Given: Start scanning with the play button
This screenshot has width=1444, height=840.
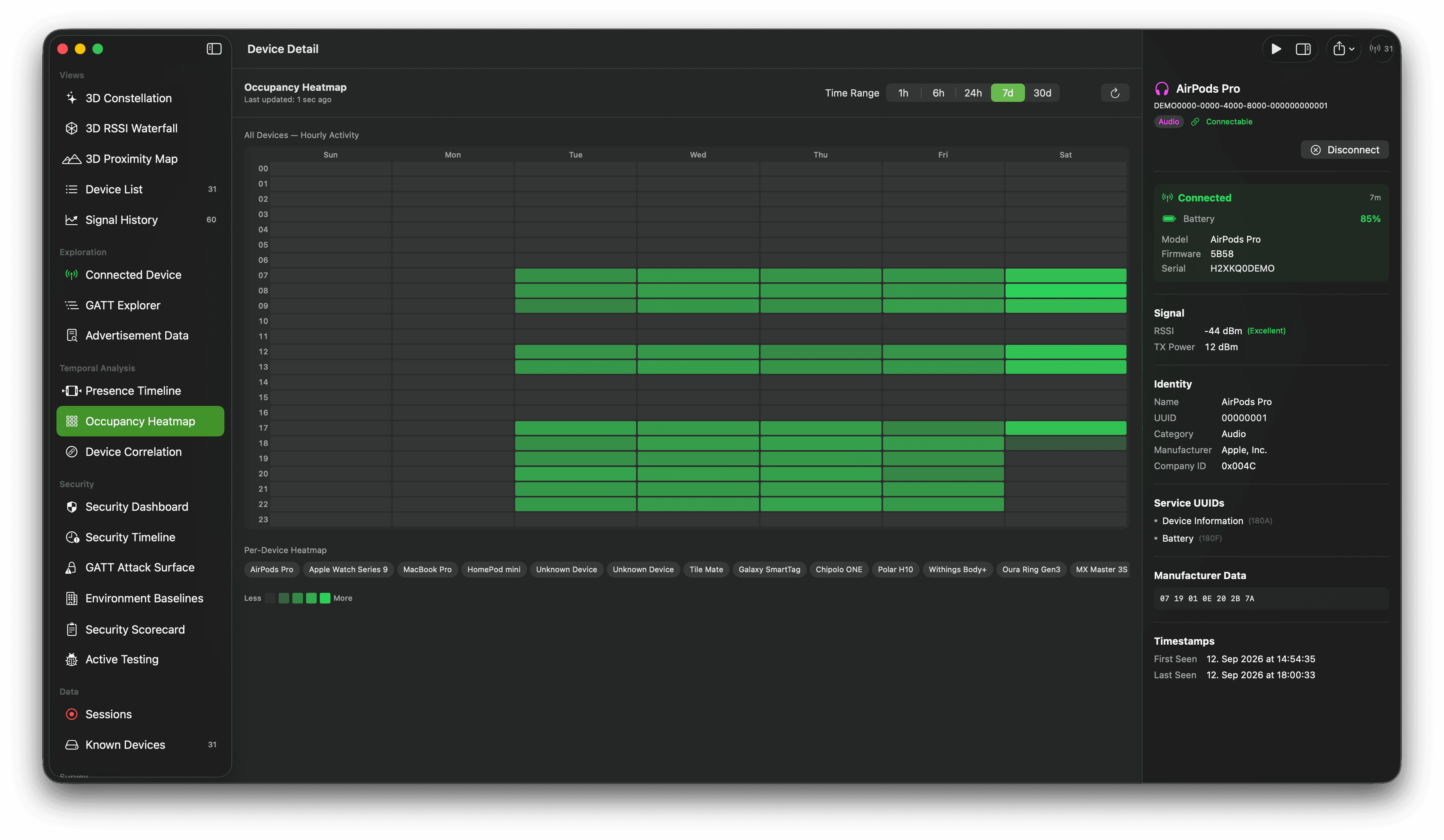Looking at the screenshot, I should pos(1276,49).
